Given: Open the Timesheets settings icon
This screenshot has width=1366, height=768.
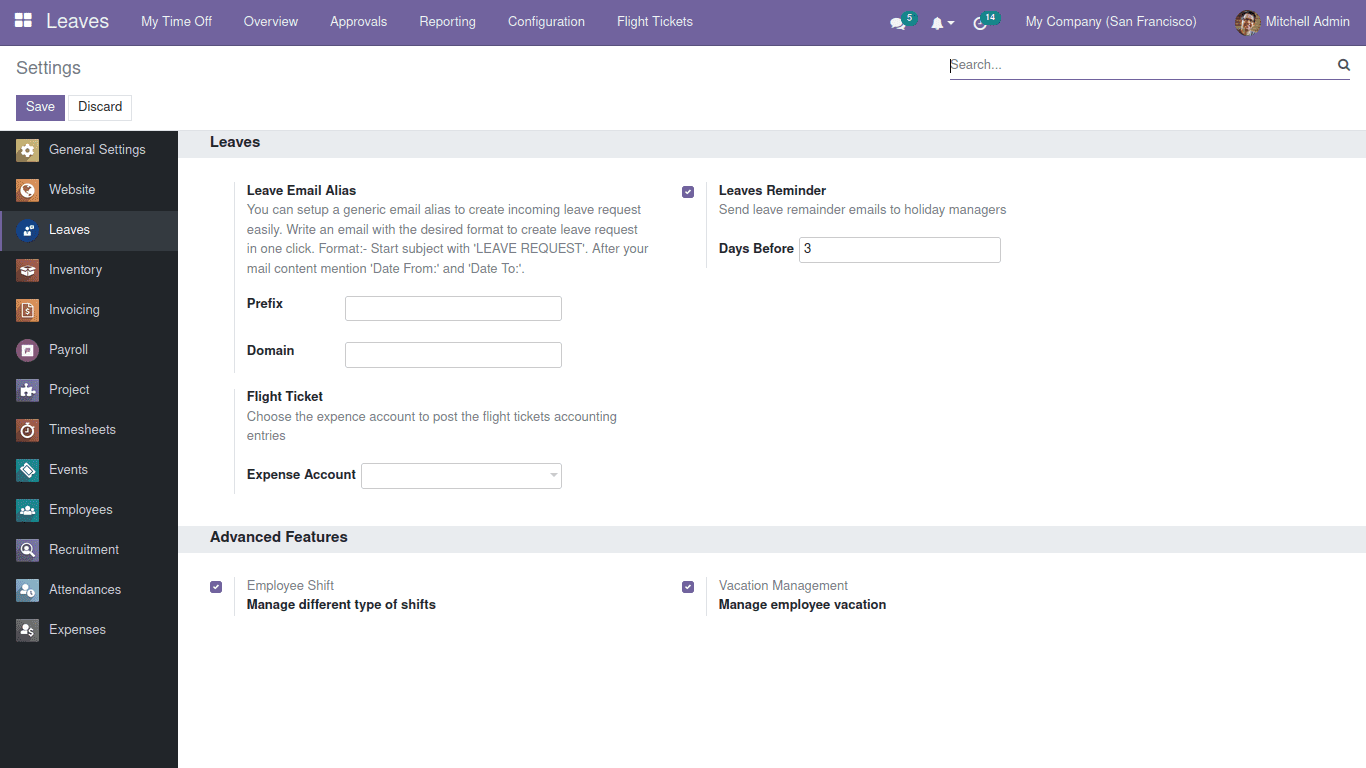Looking at the screenshot, I should pyautogui.click(x=26, y=430).
